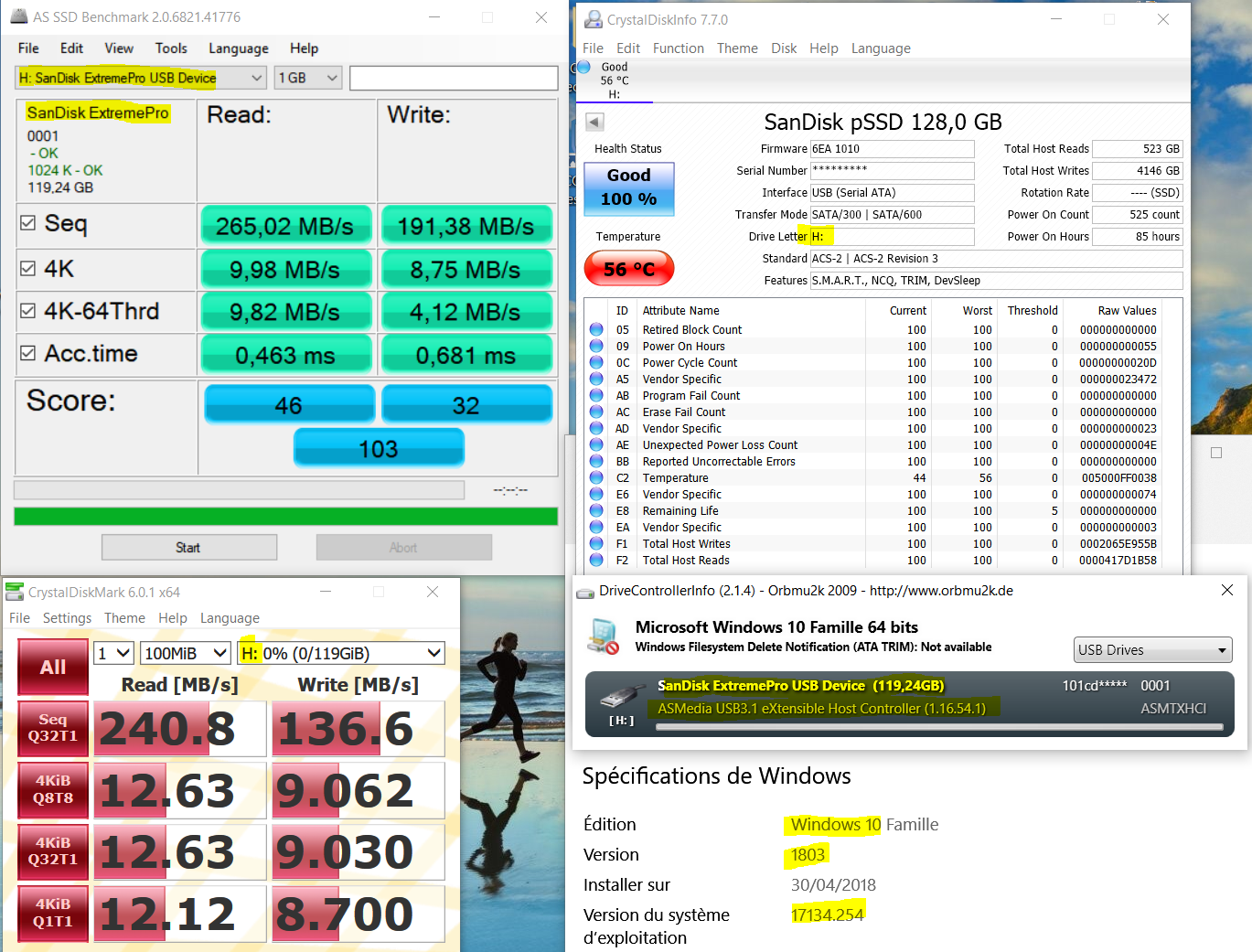Click status orb of Total Host Reads row
Screen dimensions: 1252x952
point(596,560)
